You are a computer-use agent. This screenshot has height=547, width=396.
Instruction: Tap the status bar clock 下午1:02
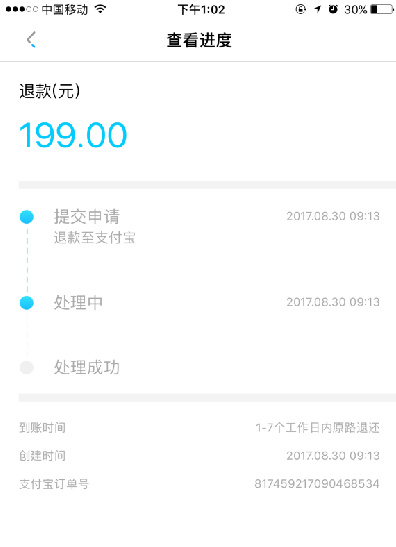pos(201,9)
